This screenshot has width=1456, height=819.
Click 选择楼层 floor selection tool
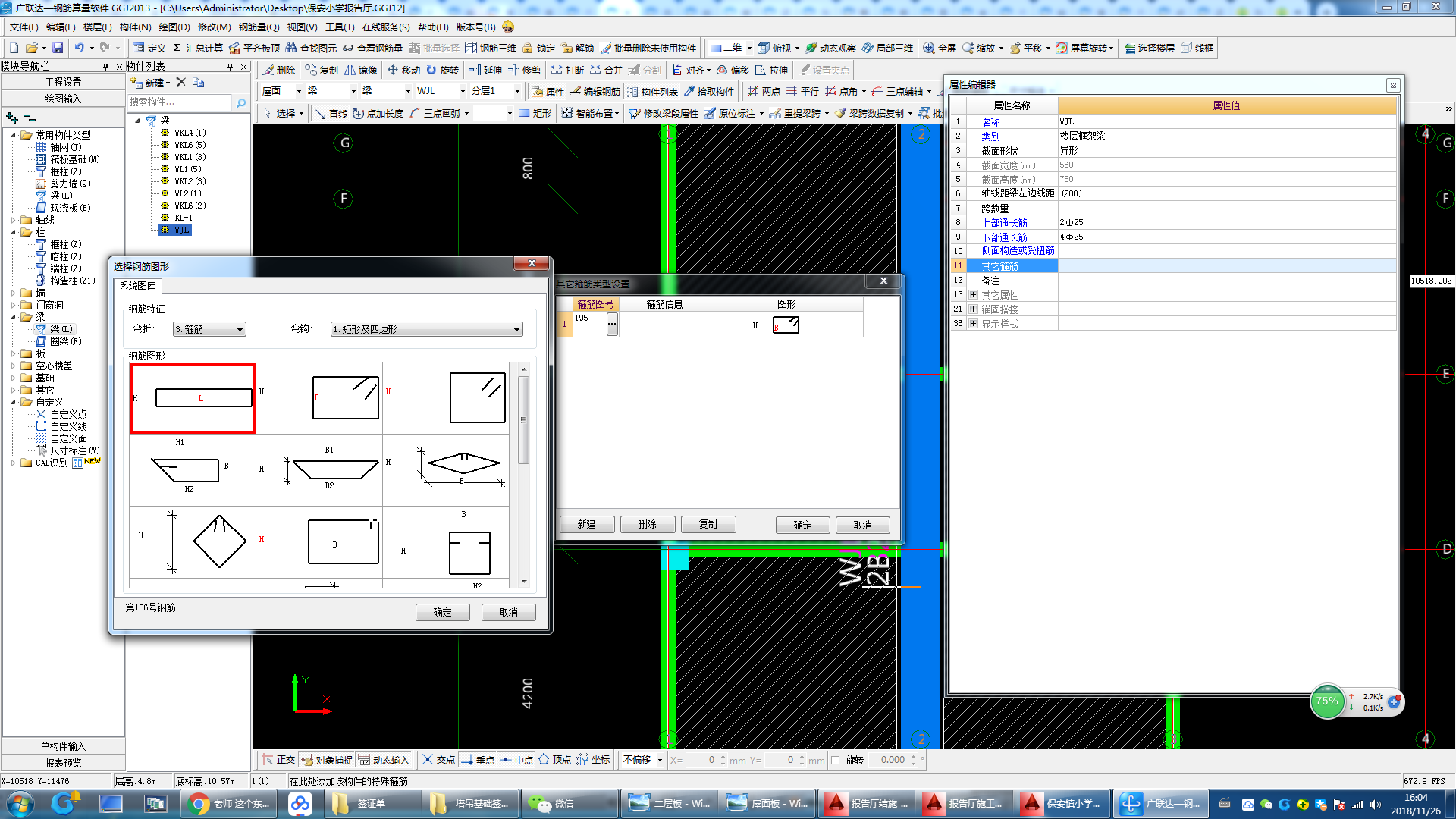1149,48
